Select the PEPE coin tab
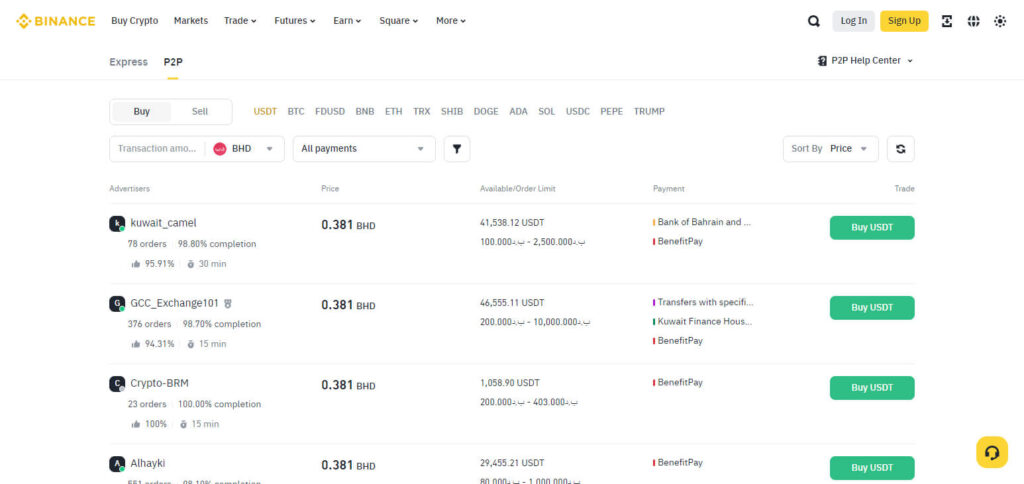The image size is (1024, 484). [x=612, y=112]
